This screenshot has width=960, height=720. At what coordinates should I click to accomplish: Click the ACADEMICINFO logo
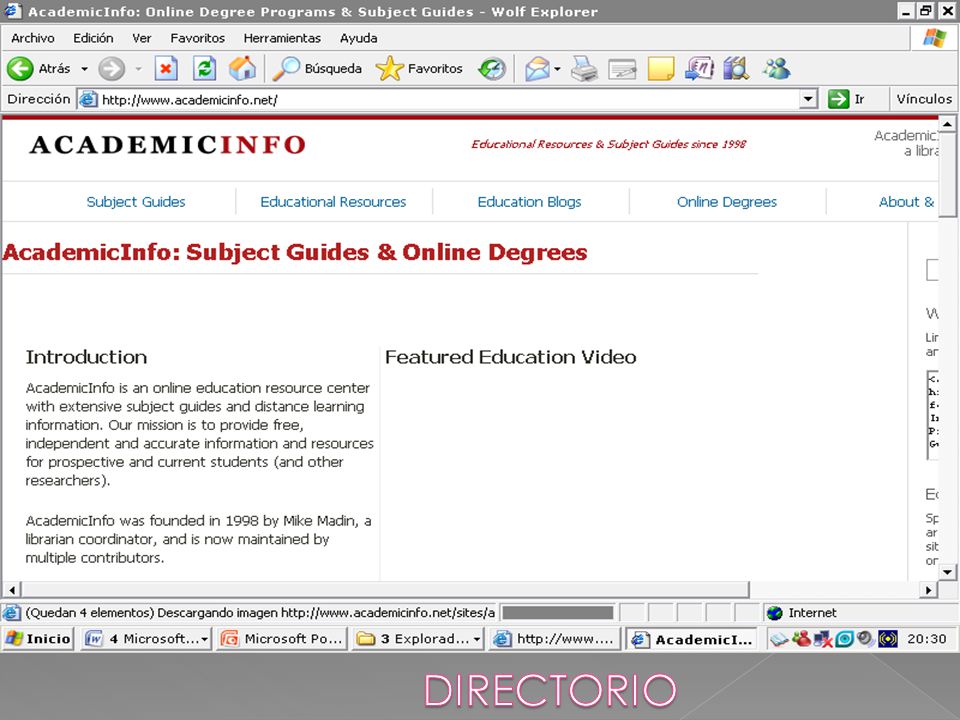[167, 144]
